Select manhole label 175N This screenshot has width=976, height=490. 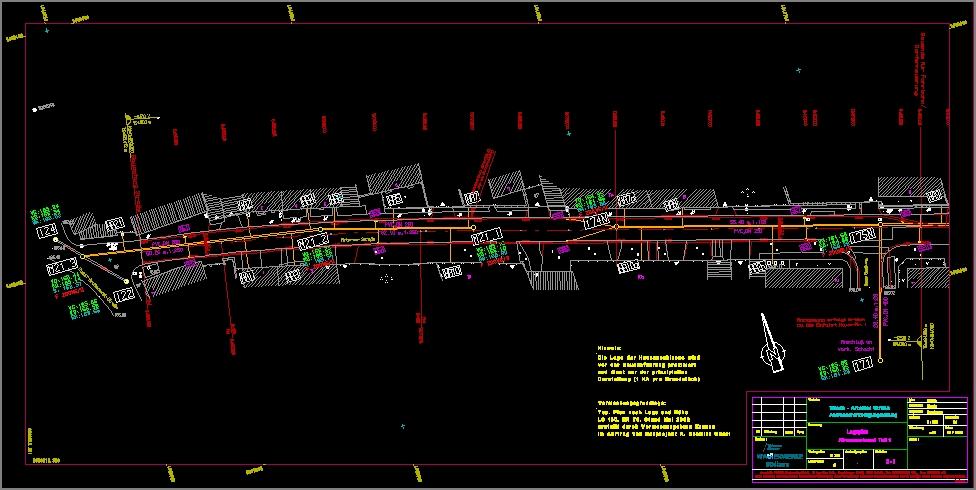[862, 235]
